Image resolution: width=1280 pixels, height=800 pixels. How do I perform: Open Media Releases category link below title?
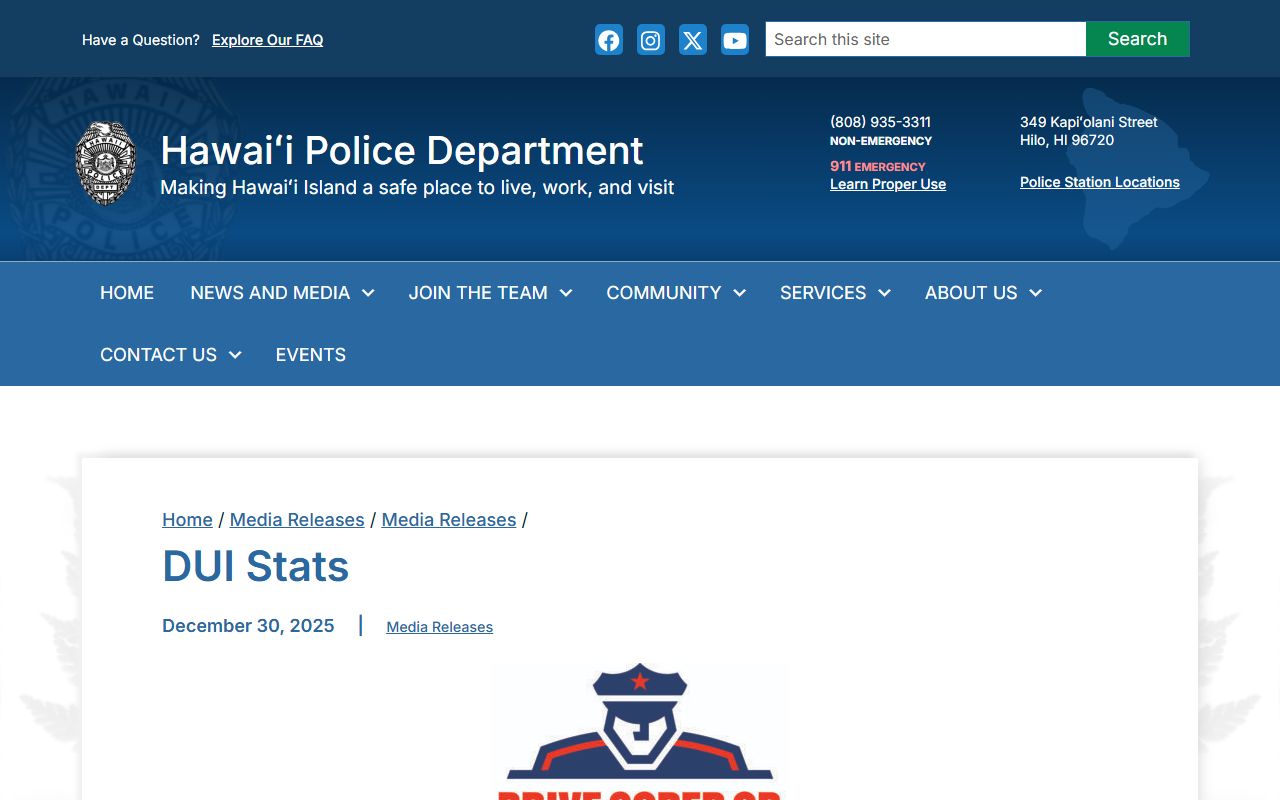click(x=440, y=627)
